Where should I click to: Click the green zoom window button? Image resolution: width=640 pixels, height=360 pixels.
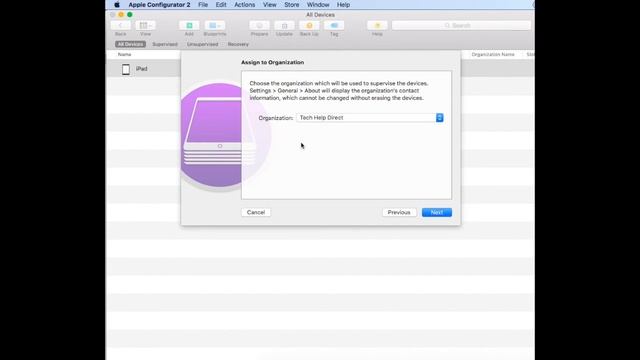130,15
